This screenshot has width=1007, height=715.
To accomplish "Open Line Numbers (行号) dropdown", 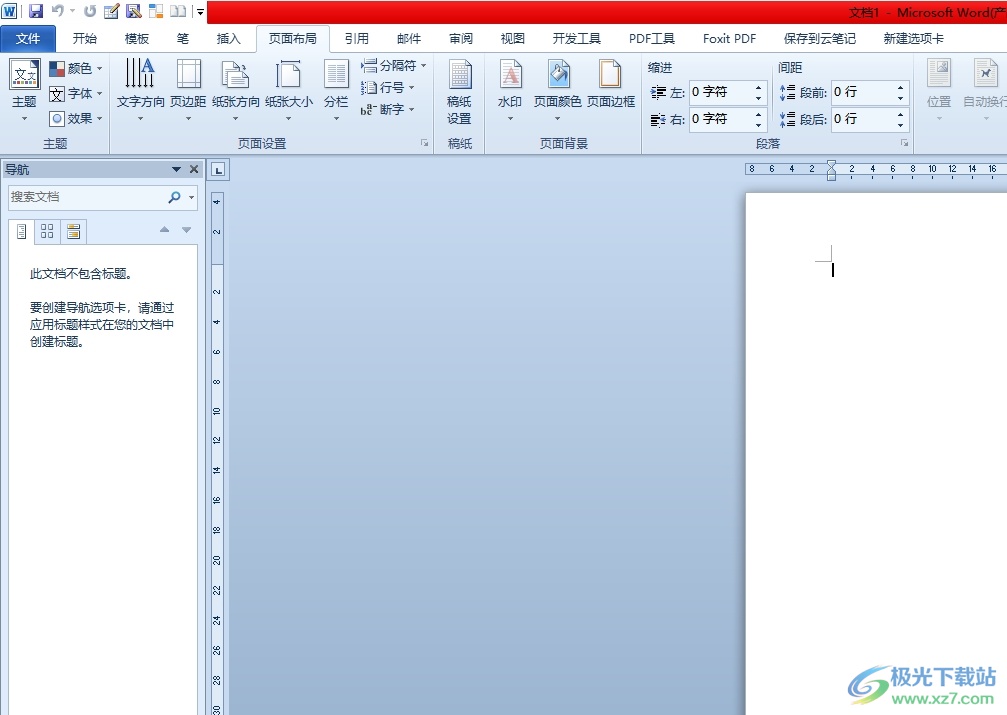I will (x=387, y=87).
